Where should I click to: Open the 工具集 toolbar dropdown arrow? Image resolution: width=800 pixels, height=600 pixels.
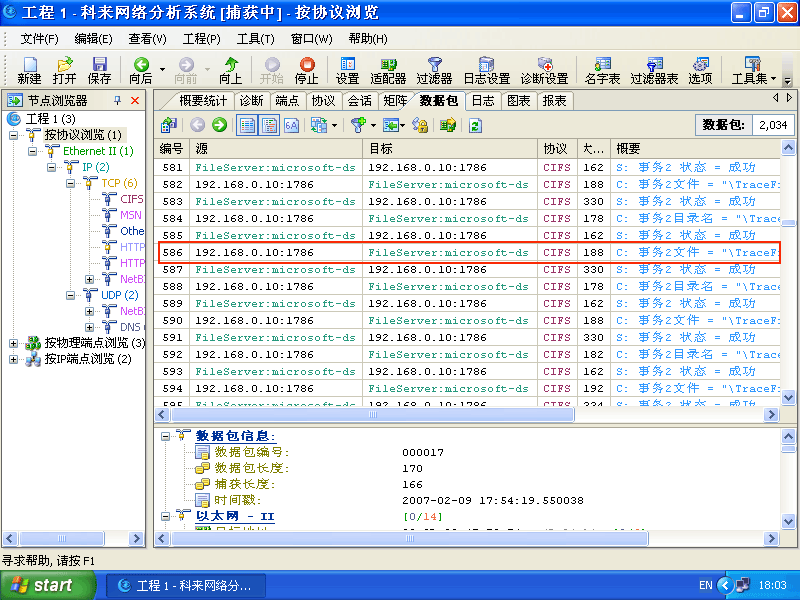(x=773, y=78)
